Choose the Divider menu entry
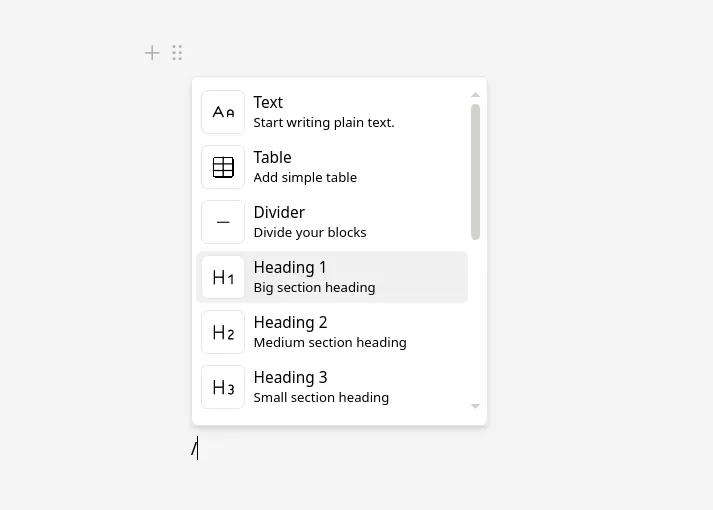 [332, 222]
